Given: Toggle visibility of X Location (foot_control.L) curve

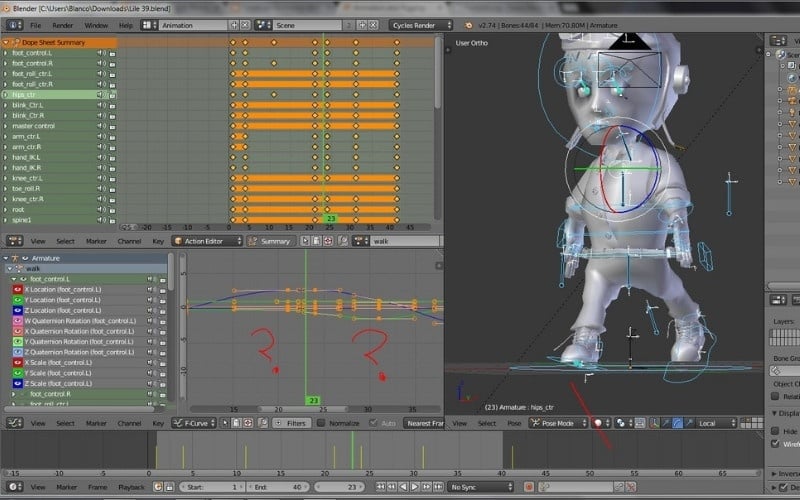Looking at the screenshot, I should [x=17, y=289].
